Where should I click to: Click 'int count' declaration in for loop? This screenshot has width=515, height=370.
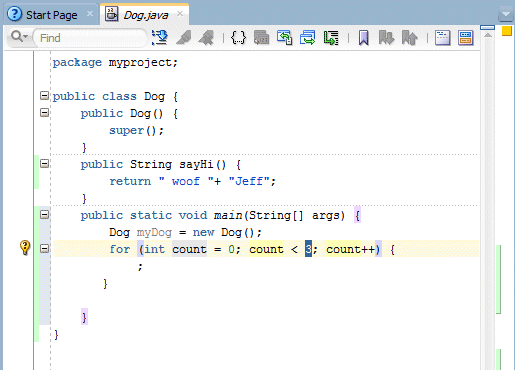click(175, 249)
